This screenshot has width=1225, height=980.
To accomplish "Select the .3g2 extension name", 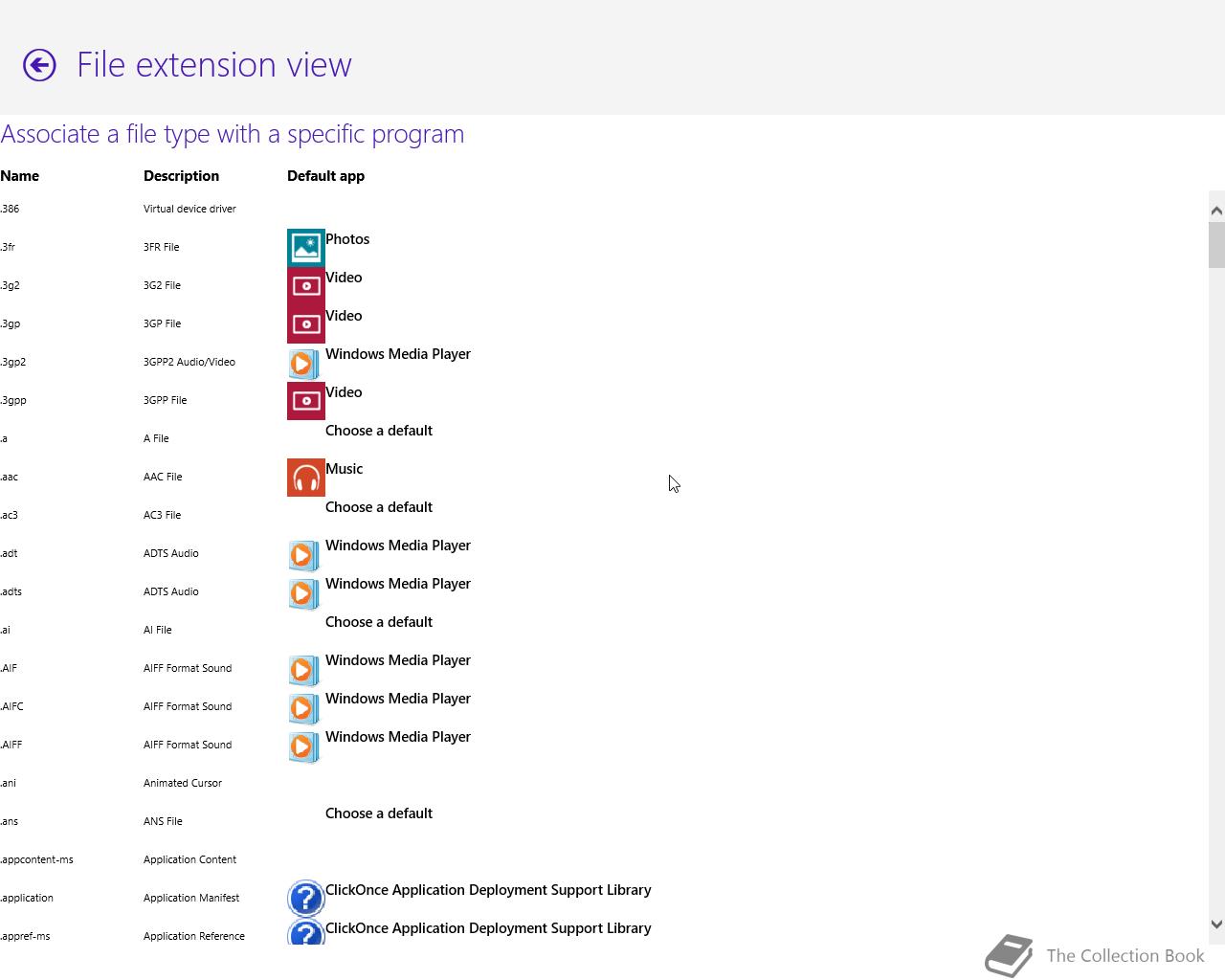I will (x=10, y=285).
